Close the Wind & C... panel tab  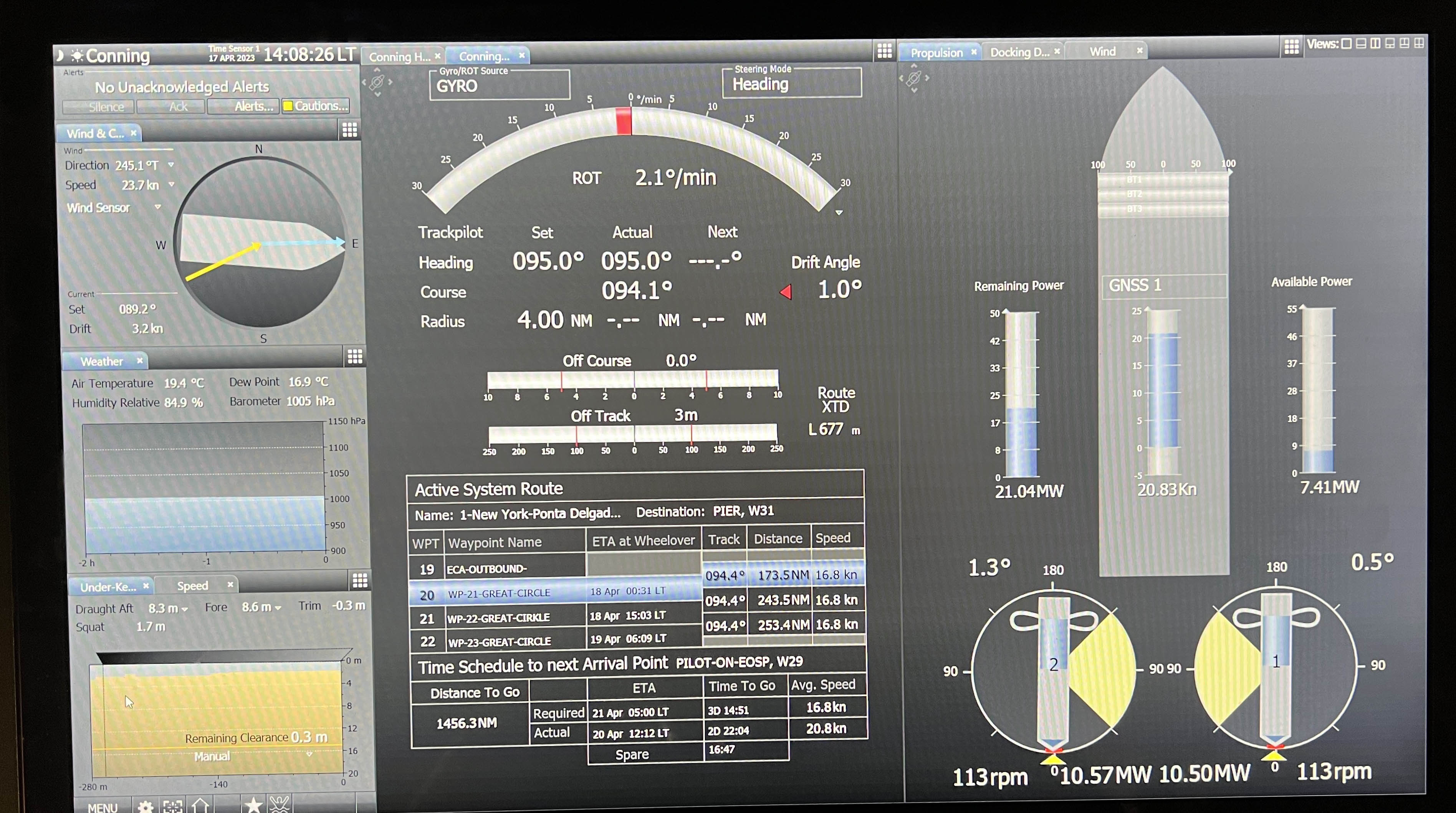coord(133,133)
